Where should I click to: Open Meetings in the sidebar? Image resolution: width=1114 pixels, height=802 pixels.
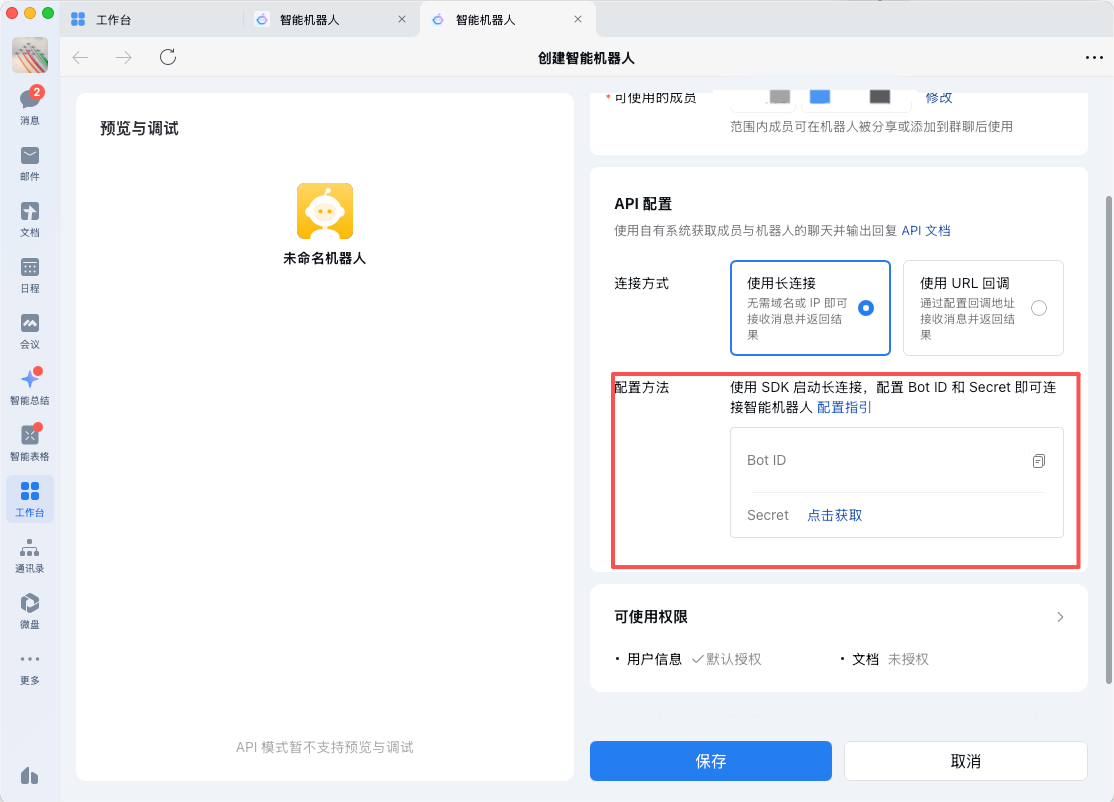pos(30,328)
